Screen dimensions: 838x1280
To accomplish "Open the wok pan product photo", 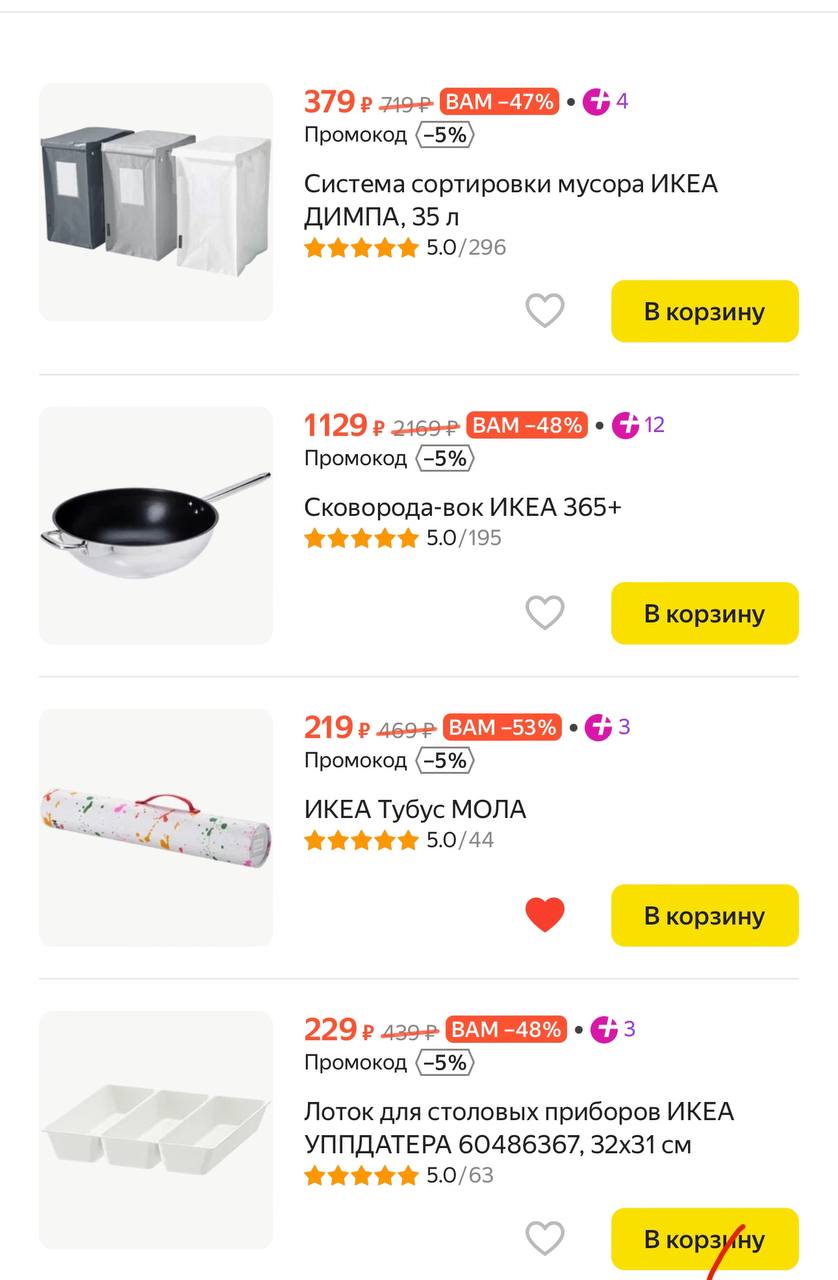I will point(155,525).
